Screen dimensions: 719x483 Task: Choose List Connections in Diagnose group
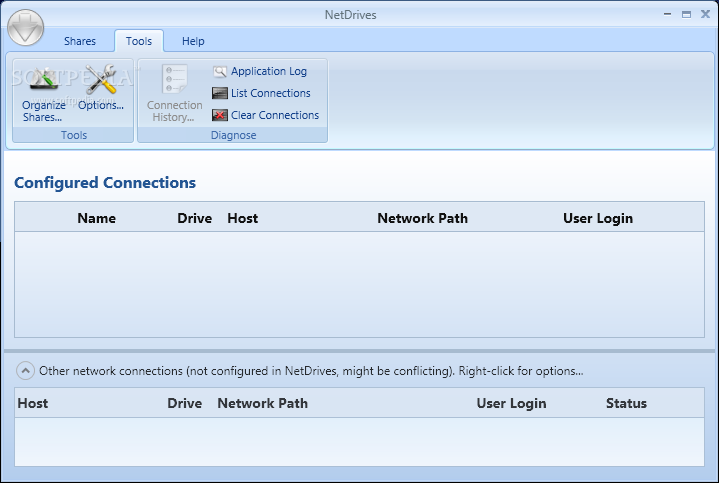271,93
